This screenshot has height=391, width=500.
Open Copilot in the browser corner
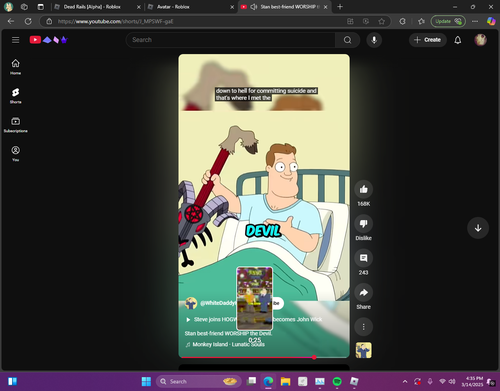(x=491, y=21)
